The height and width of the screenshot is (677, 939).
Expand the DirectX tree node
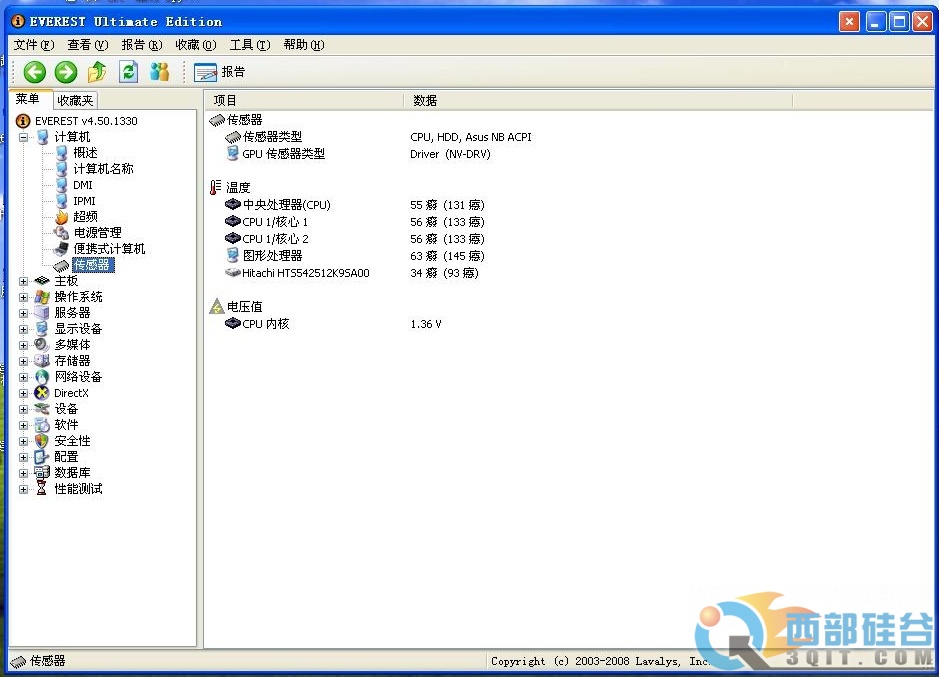coord(23,393)
